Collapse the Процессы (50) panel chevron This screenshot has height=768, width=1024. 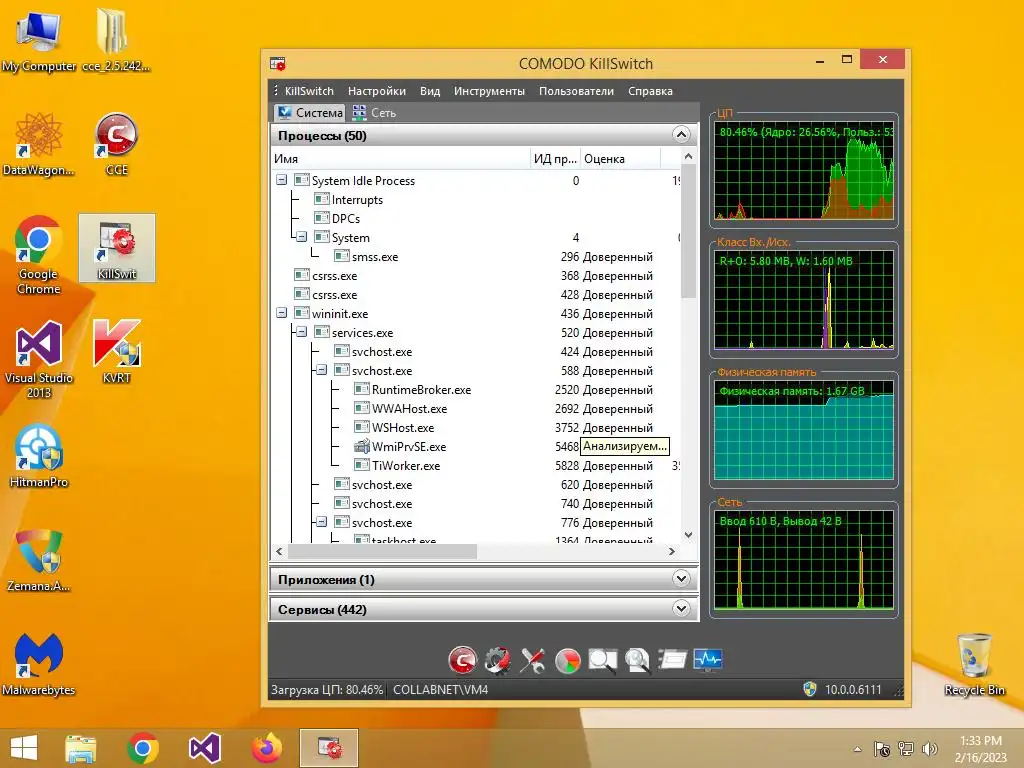681,135
